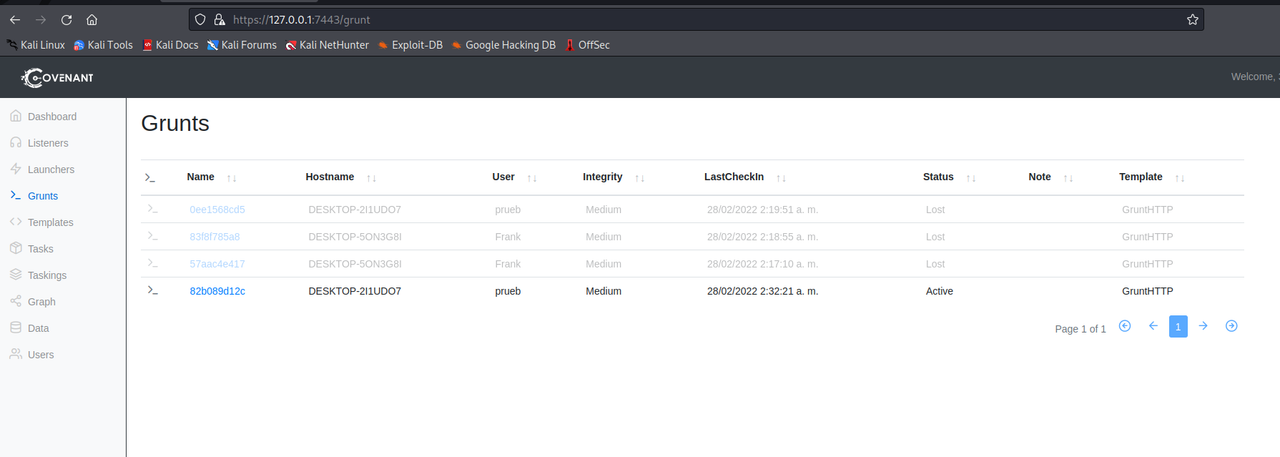This screenshot has height=457, width=1280.
Task: Open the Graph sidebar item
Action: (x=32, y=301)
